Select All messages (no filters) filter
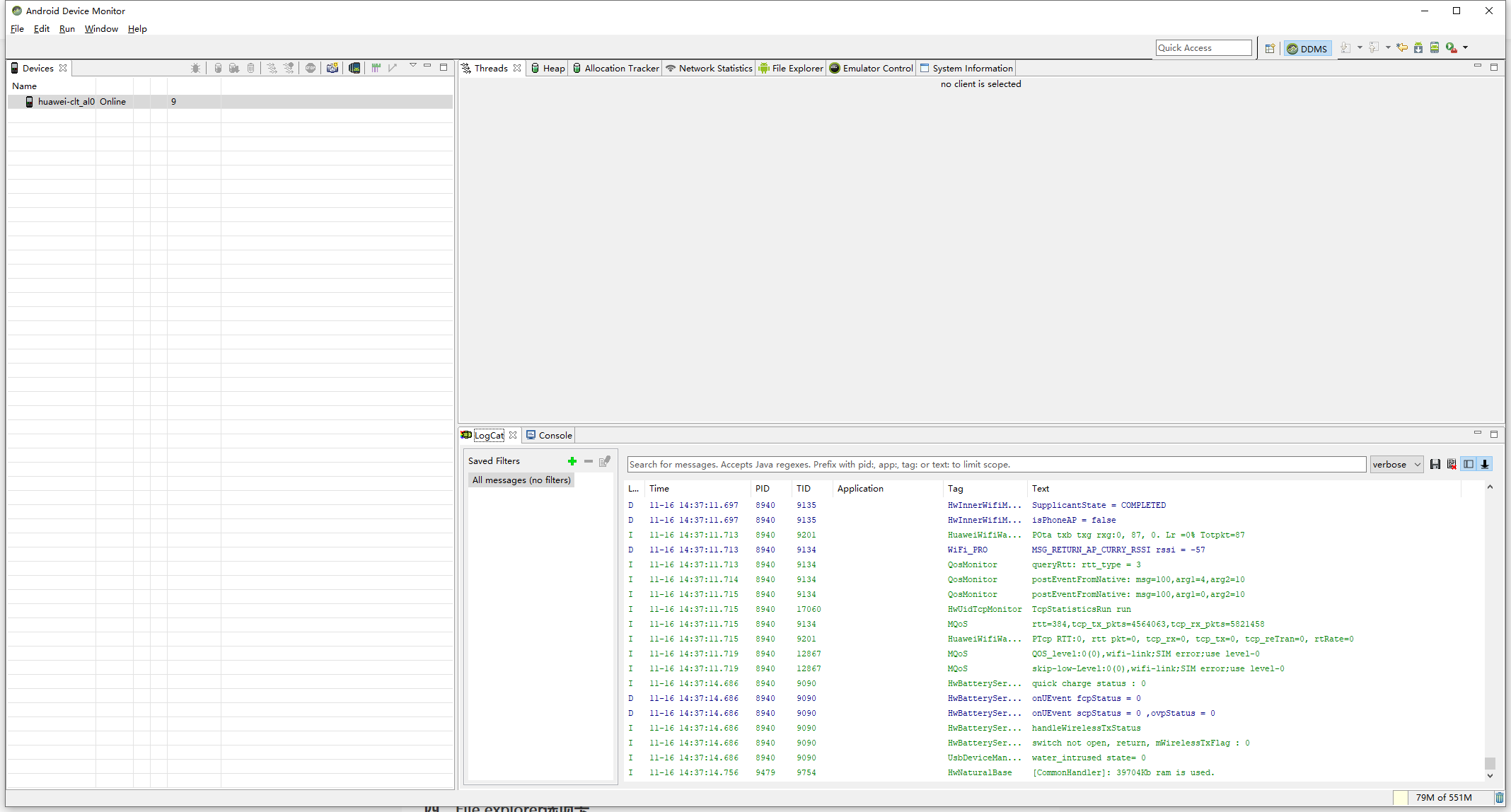Image resolution: width=1511 pixels, height=812 pixels. (521, 480)
